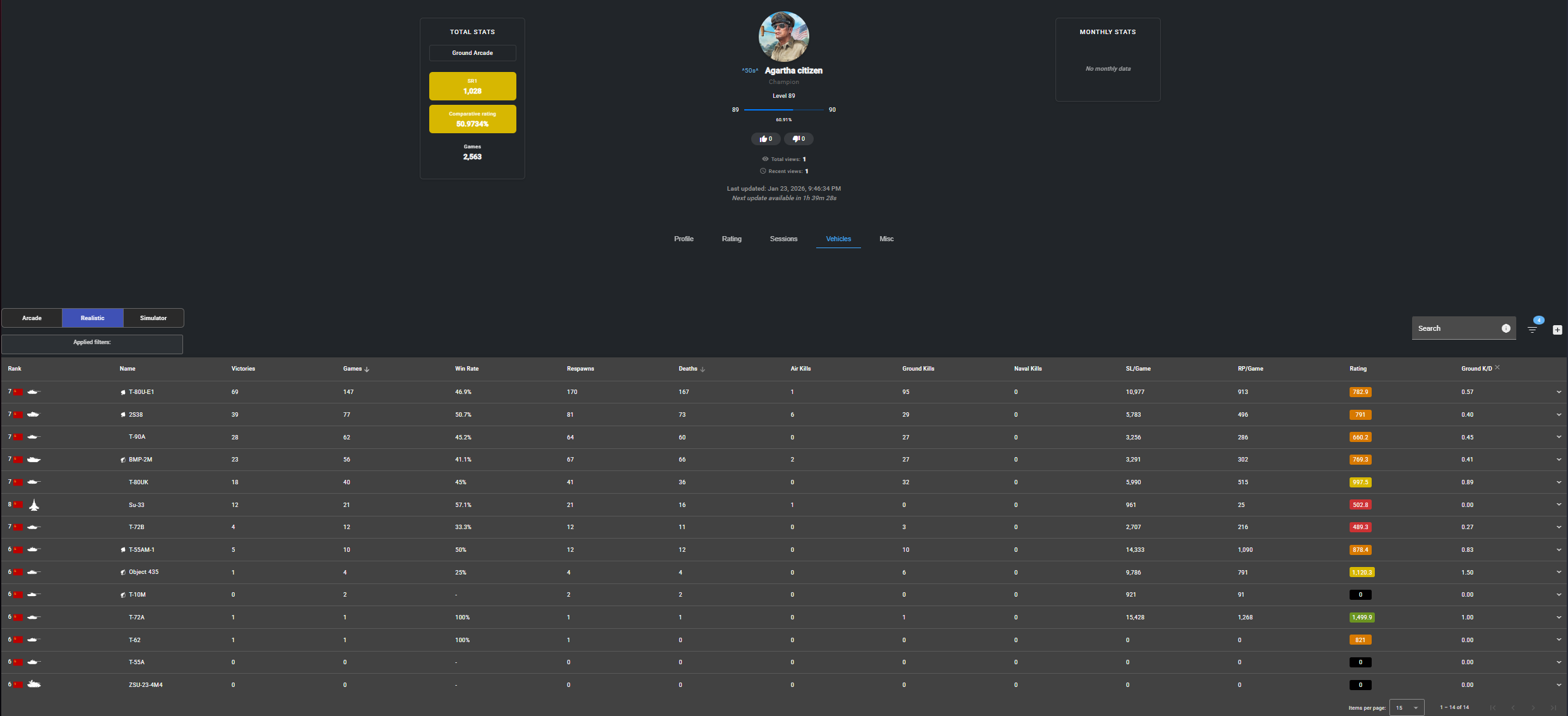This screenshot has width=1568, height=716.
Task: Switch to Arcade mode
Action: [32, 318]
